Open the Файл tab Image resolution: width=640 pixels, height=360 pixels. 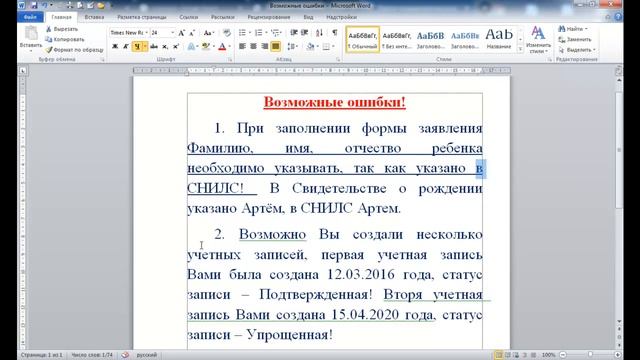point(30,17)
